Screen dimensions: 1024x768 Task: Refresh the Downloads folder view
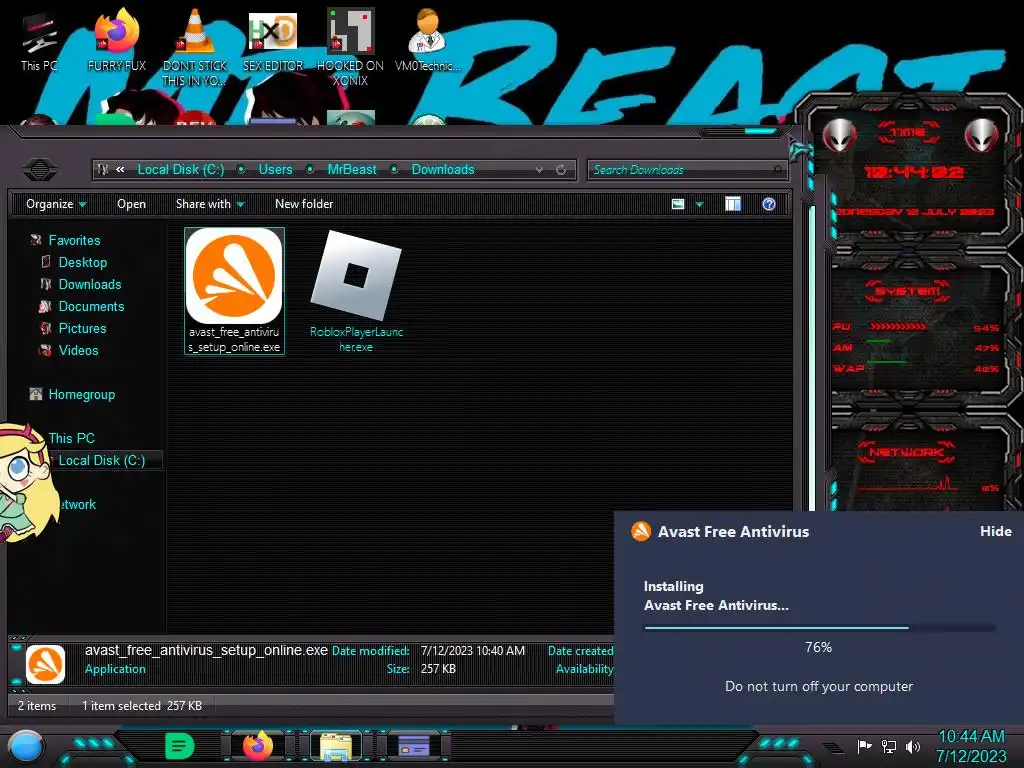(x=561, y=170)
